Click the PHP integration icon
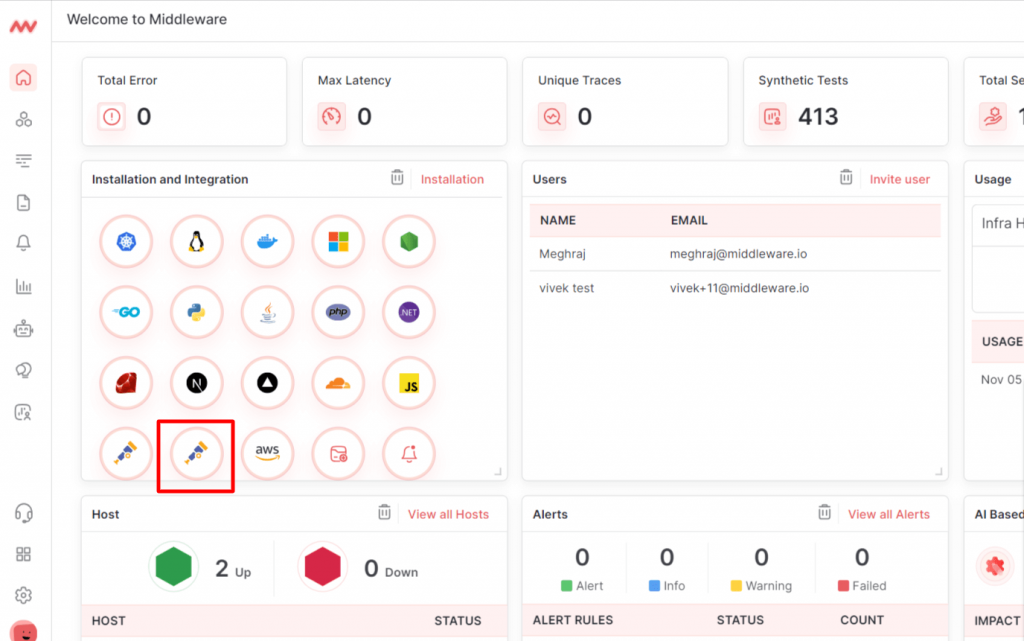The width and height of the screenshot is (1024, 641). click(x=339, y=312)
